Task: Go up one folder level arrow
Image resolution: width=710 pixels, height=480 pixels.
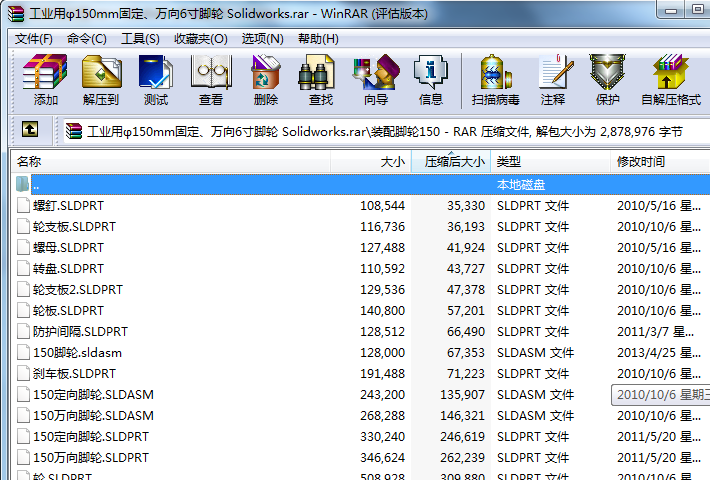Action: pyautogui.click(x=30, y=130)
